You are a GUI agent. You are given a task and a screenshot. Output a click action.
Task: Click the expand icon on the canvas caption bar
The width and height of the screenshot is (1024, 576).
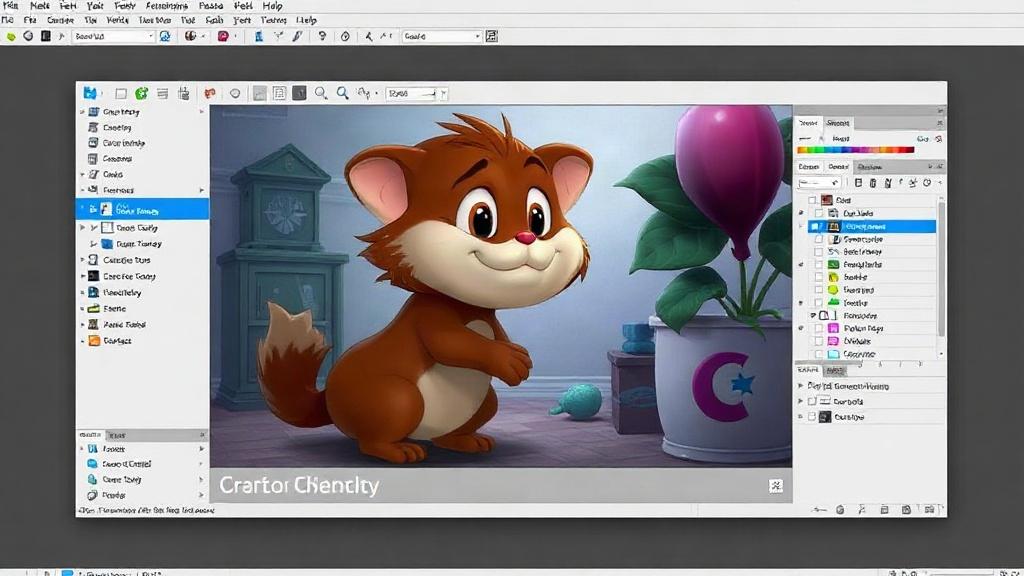pyautogui.click(x=776, y=485)
